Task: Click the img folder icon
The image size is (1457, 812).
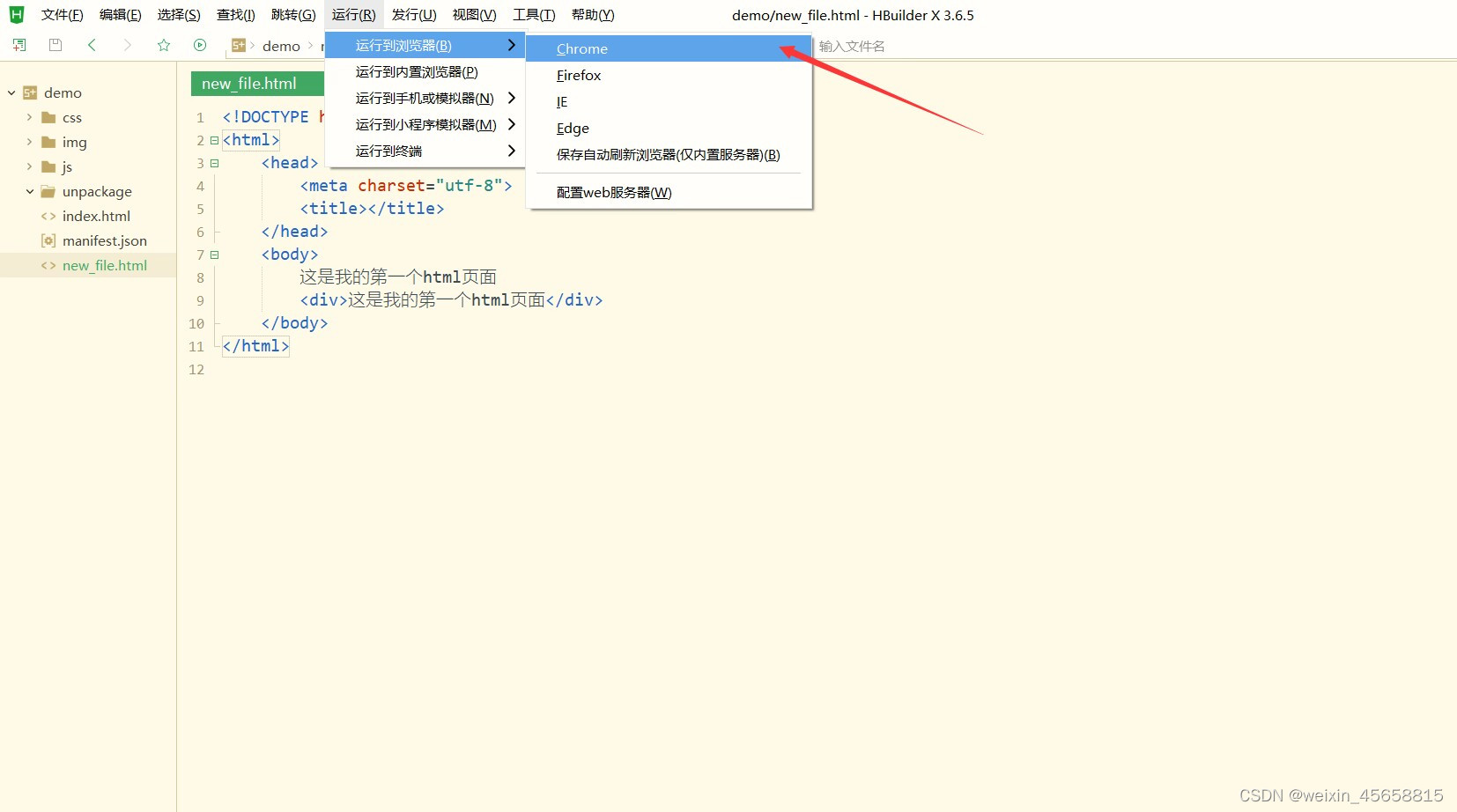Action: 49,142
